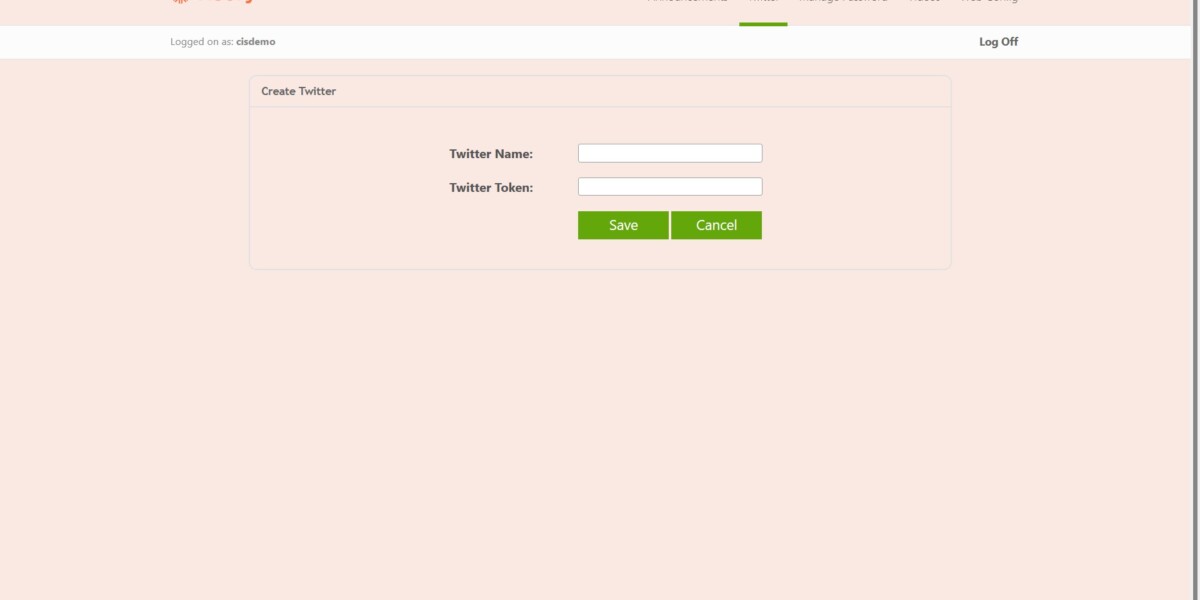The width and height of the screenshot is (1200, 600).
Task: Focus the Twitter Token text box
Action: coord(670,187)
